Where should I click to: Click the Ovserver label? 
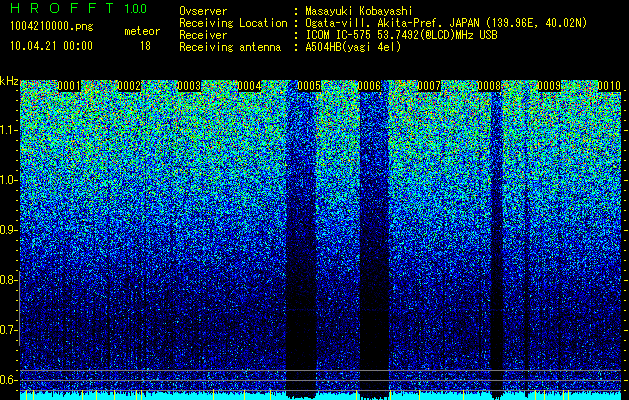tap(203, 11)
